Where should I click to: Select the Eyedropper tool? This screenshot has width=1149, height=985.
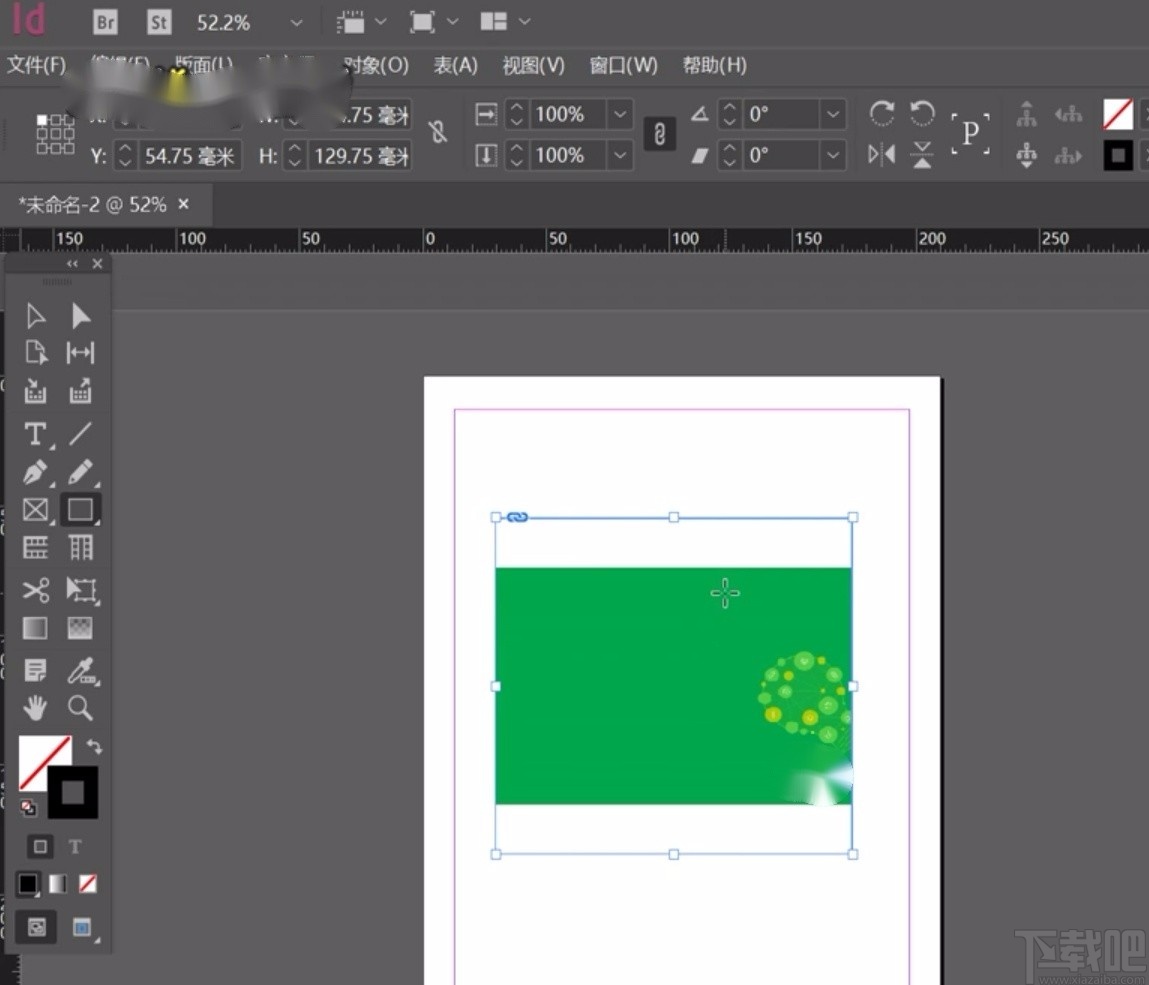pos(80,671)
